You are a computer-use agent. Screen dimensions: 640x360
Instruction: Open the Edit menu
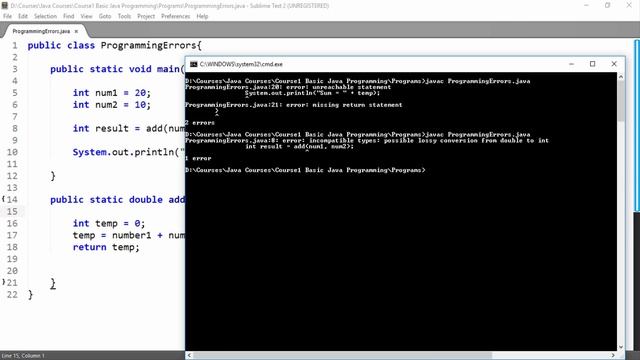(23, 16)
